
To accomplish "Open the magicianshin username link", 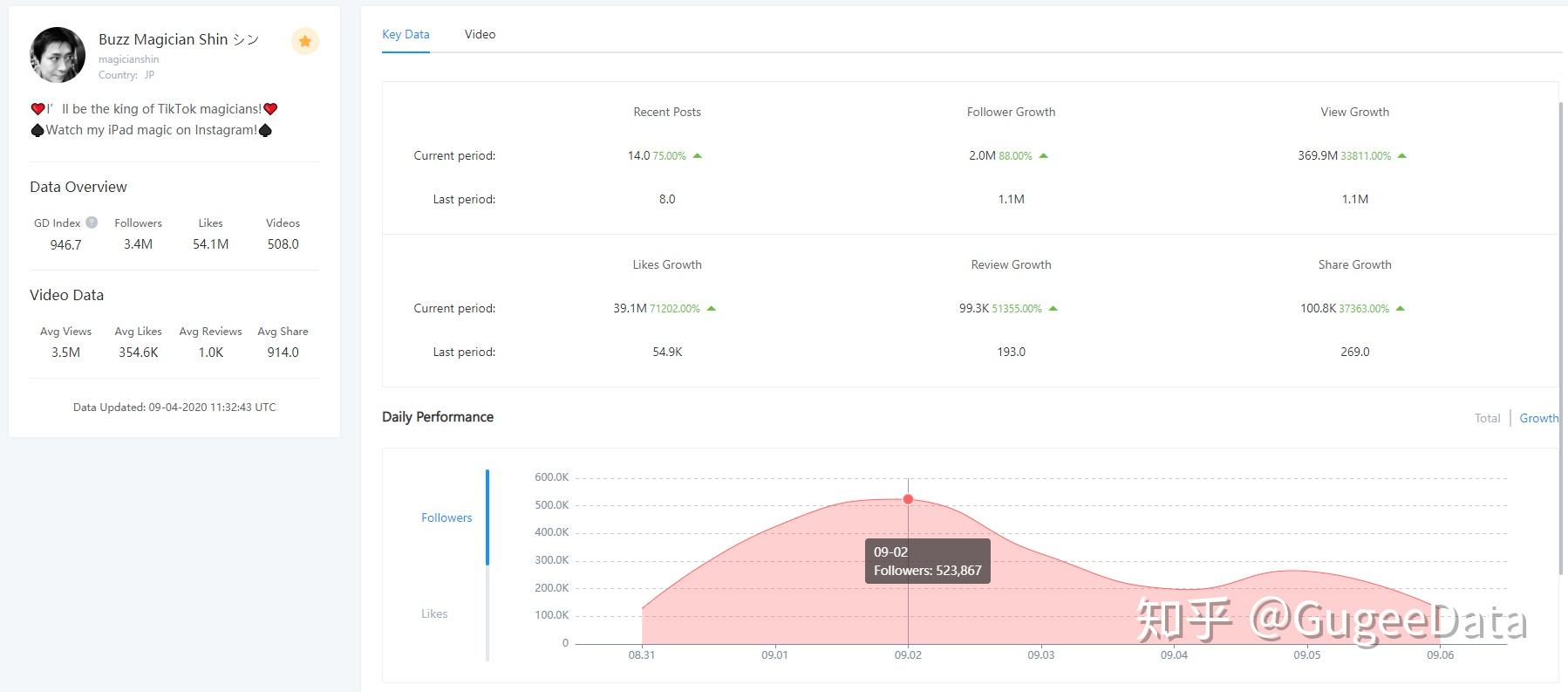I will click(128, 59).
